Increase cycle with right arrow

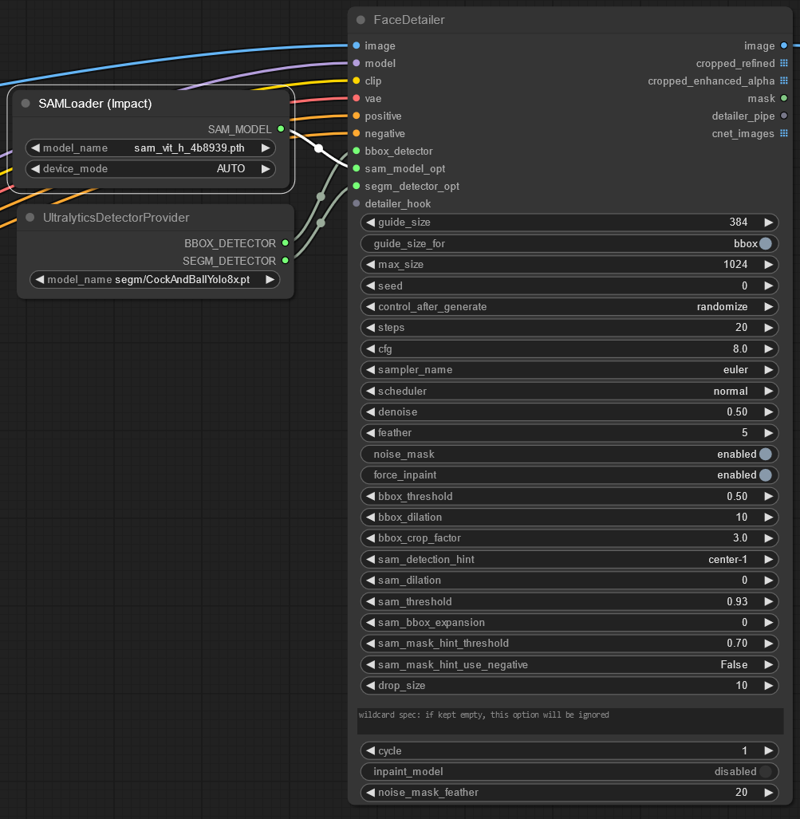[769, 751]
